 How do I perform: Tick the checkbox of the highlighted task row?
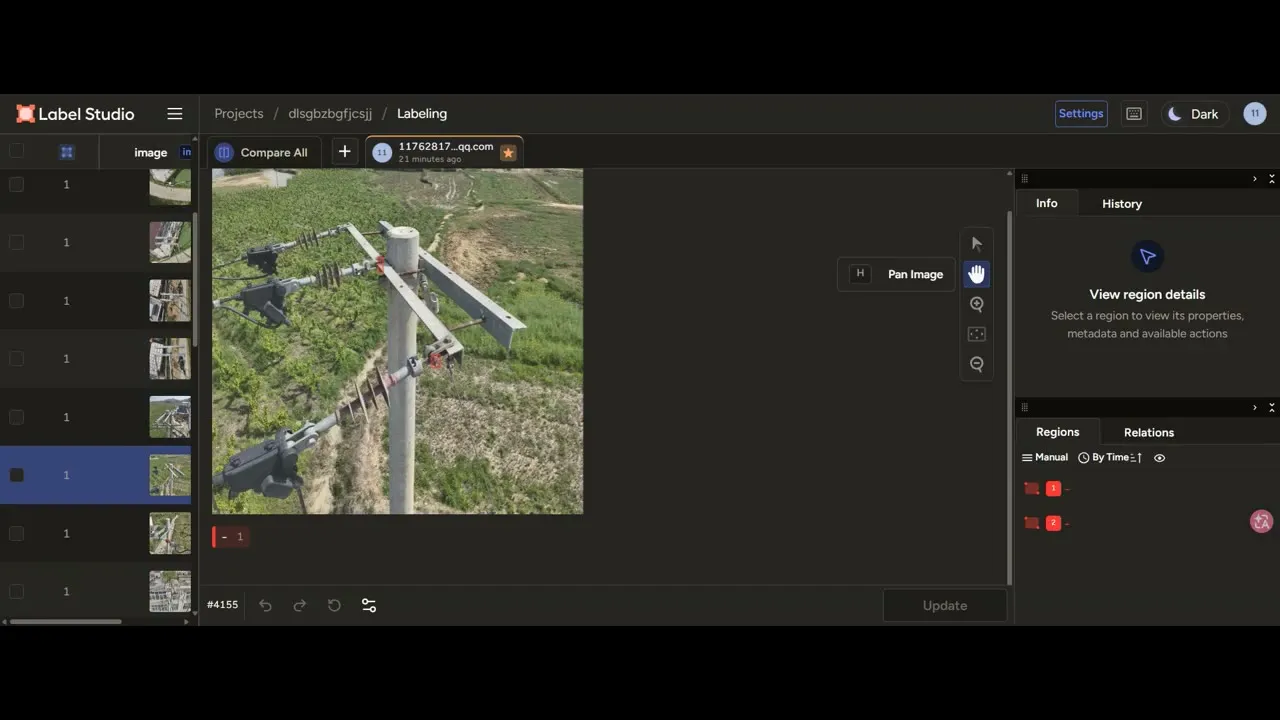(16, 475)
